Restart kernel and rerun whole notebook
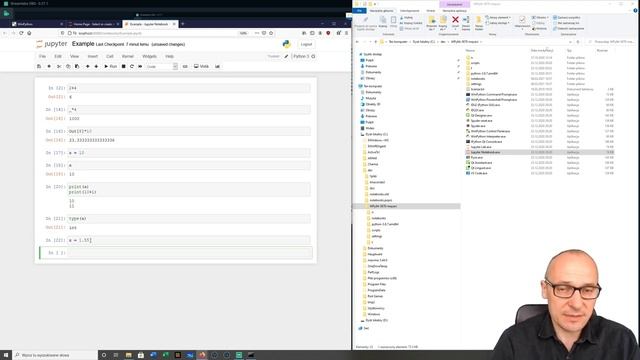The image size is (640, 360). tap(140, 66)
